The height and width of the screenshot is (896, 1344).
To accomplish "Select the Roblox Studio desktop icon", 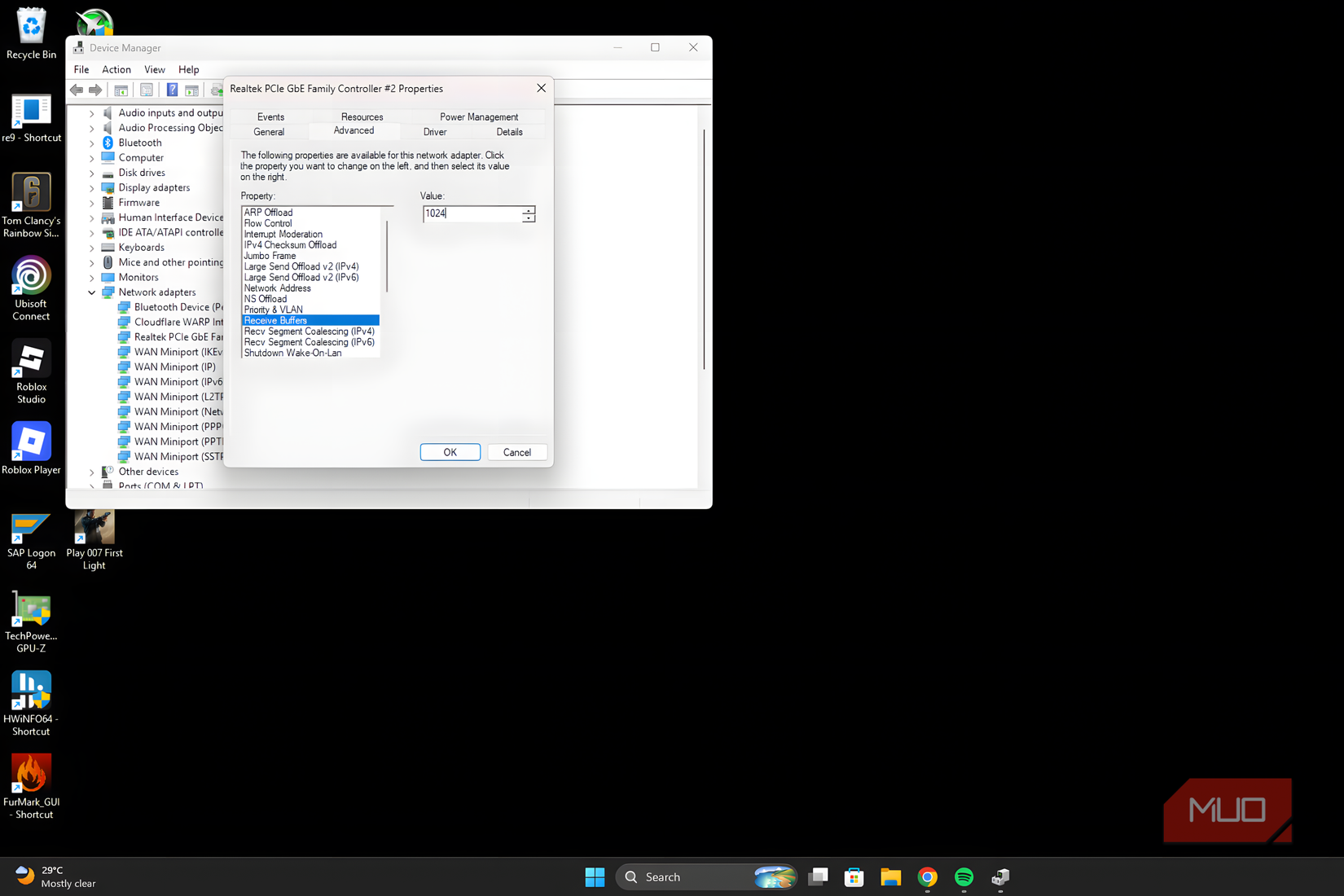I will (x=31, y=372).
